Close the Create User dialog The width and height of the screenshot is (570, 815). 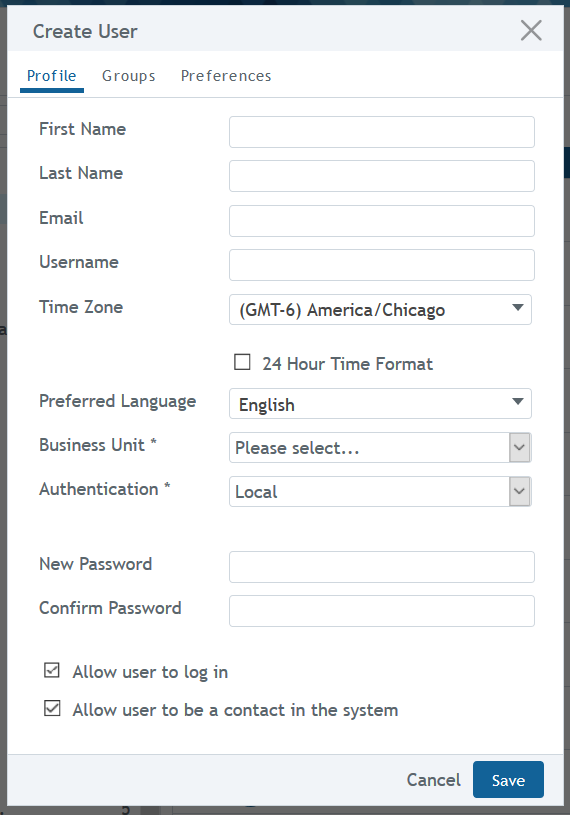pos(531,31)
